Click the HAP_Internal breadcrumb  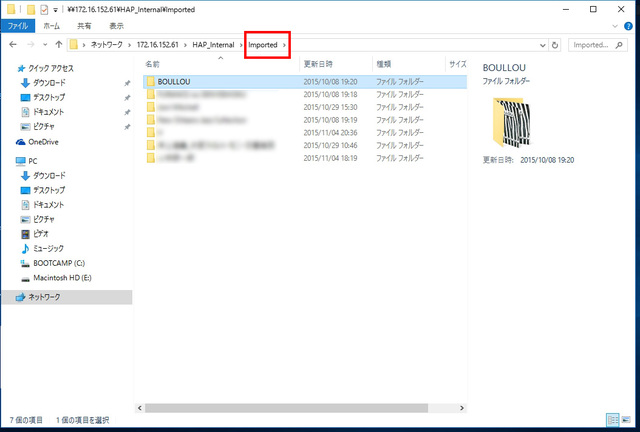(213, 45)
